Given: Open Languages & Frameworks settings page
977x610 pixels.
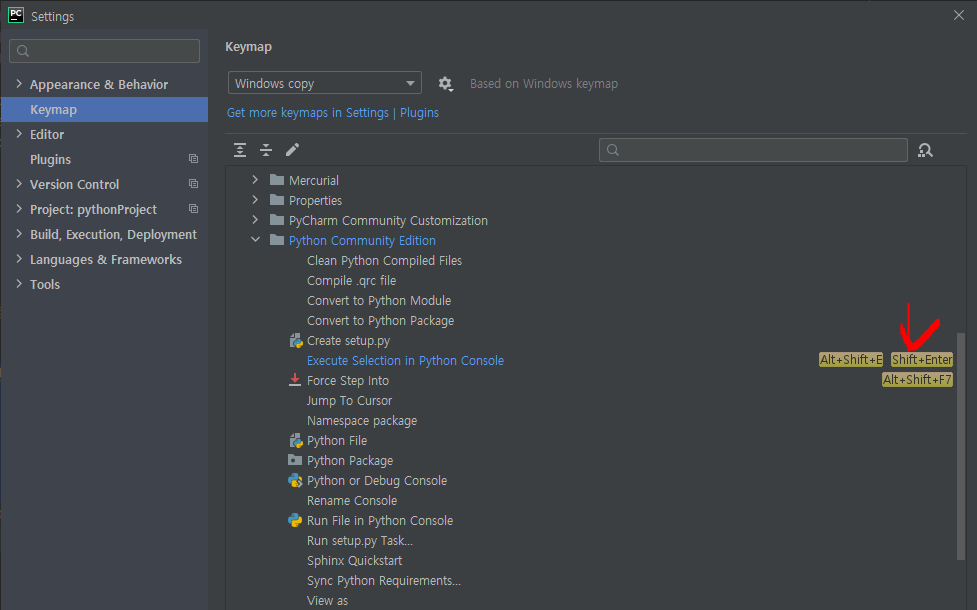Looking at the screenshot, I should pyautogui.click(x=106, y=259).
